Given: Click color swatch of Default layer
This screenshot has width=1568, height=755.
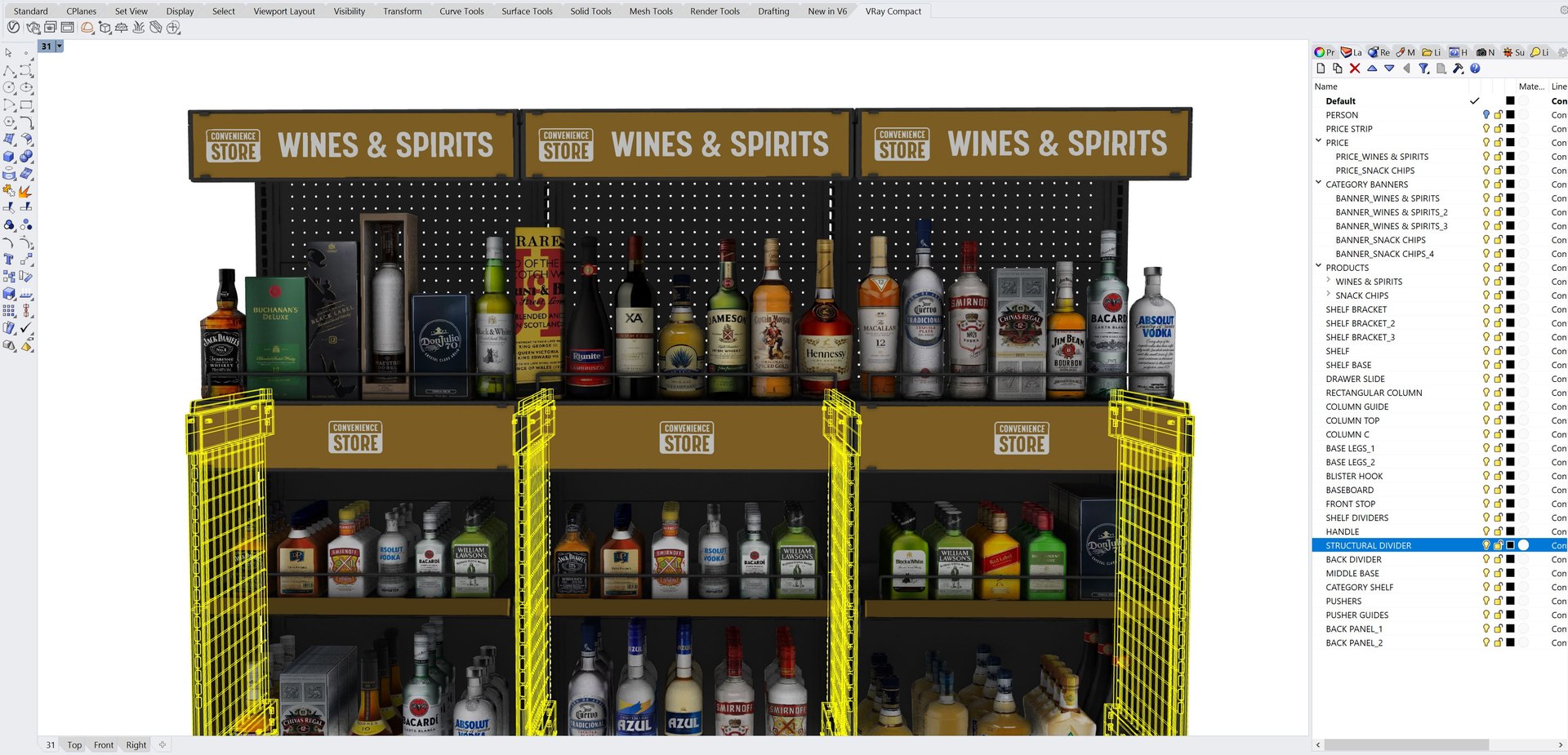Looking at the screenshot, I should tap(1510, 101).
